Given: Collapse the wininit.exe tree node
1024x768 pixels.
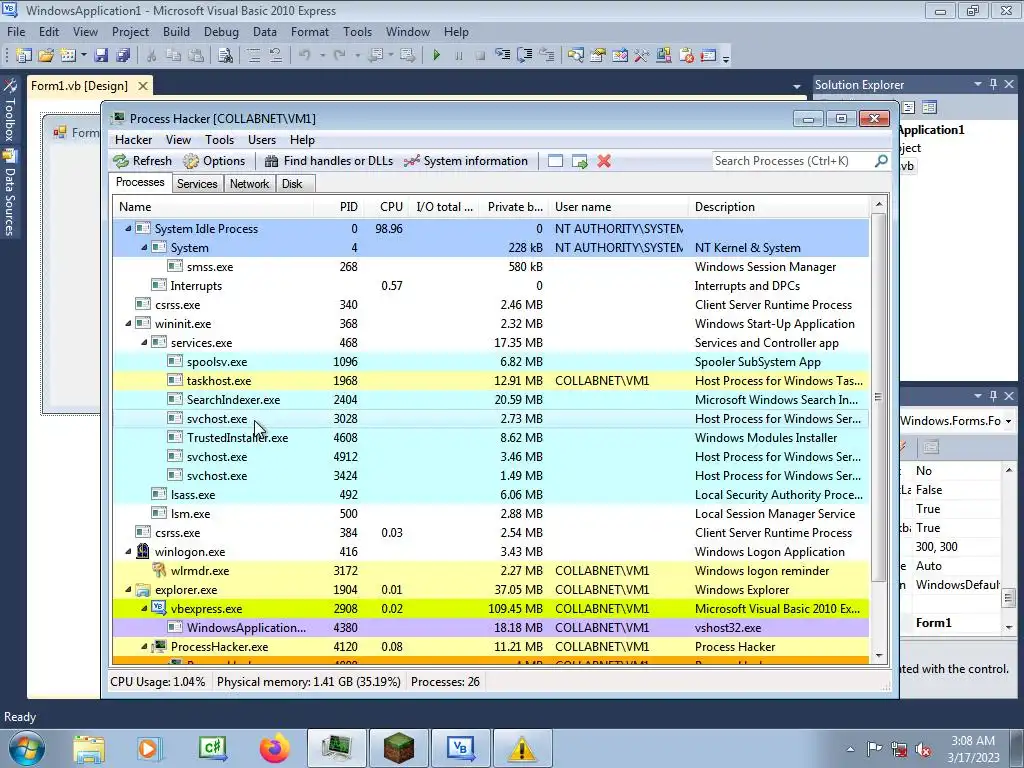Looking at the screenshot, I should pyautogui.click(x=128, y=323).
